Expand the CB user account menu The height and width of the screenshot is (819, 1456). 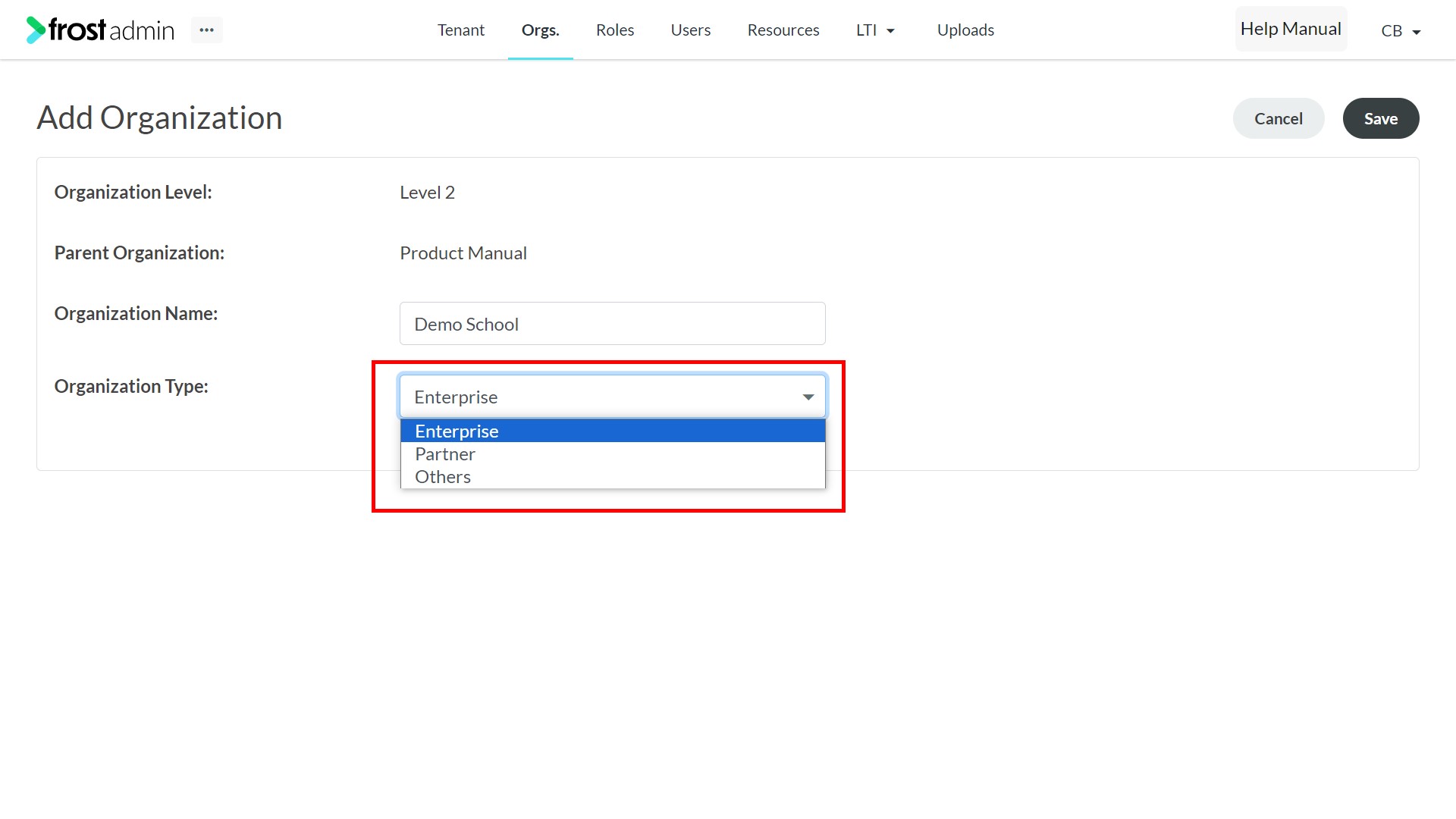click(x=1400, y=31)
